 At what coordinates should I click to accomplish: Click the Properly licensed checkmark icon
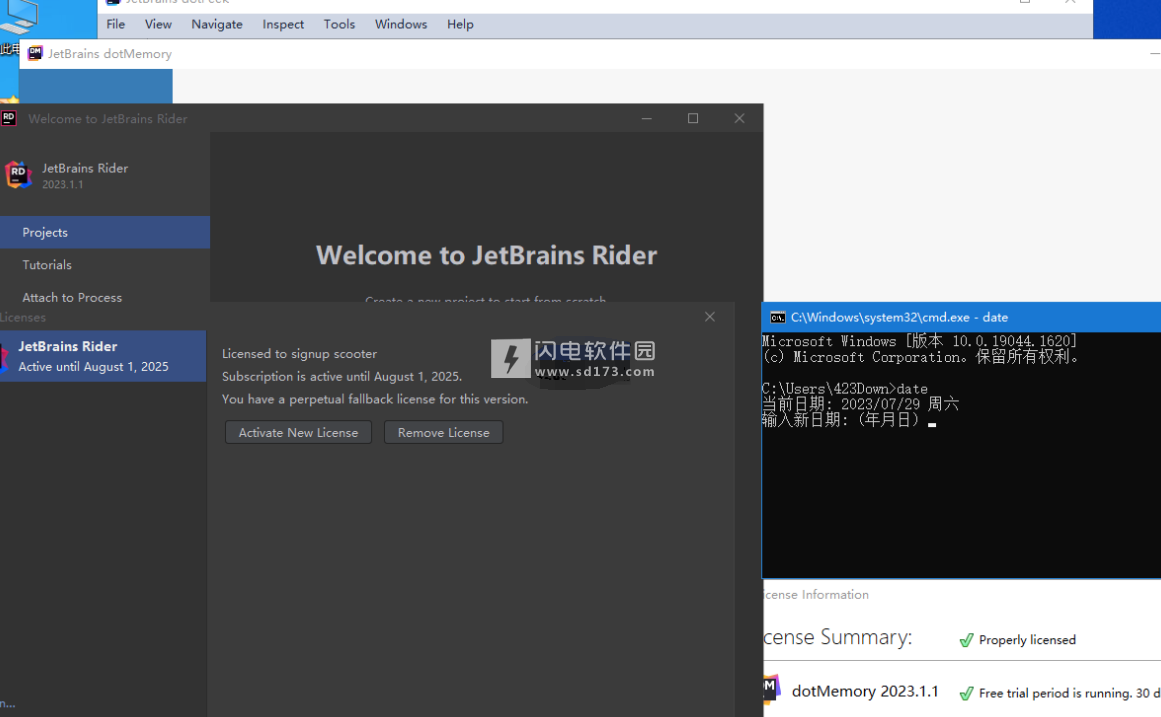click(x=966, y=640)
